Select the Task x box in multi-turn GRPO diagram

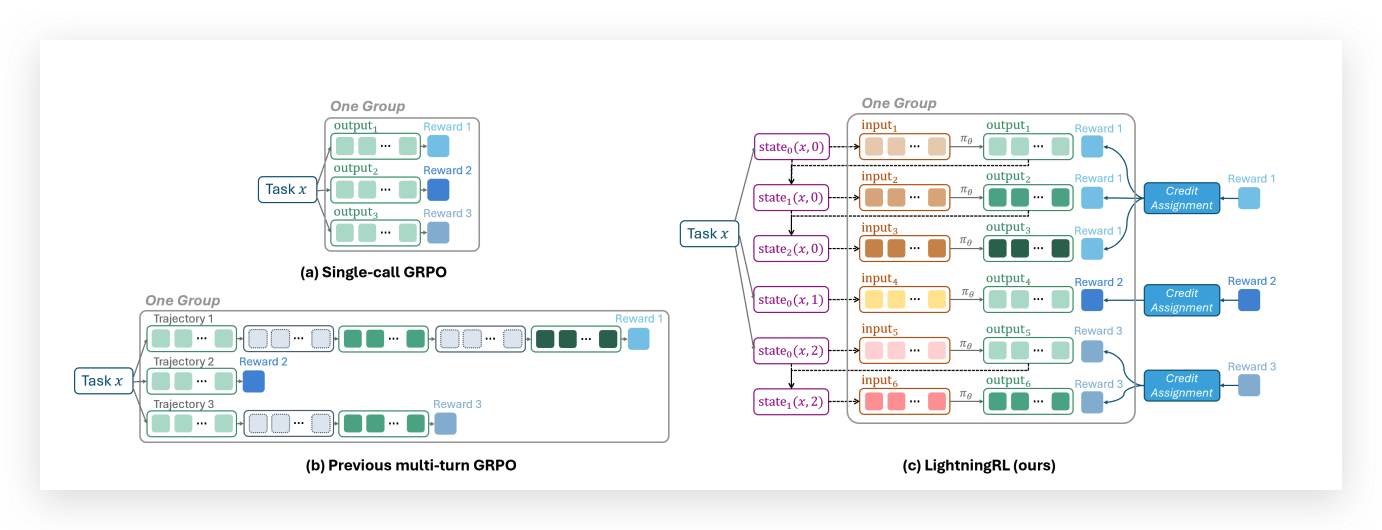pyautogui.click(x=104, y=381)
